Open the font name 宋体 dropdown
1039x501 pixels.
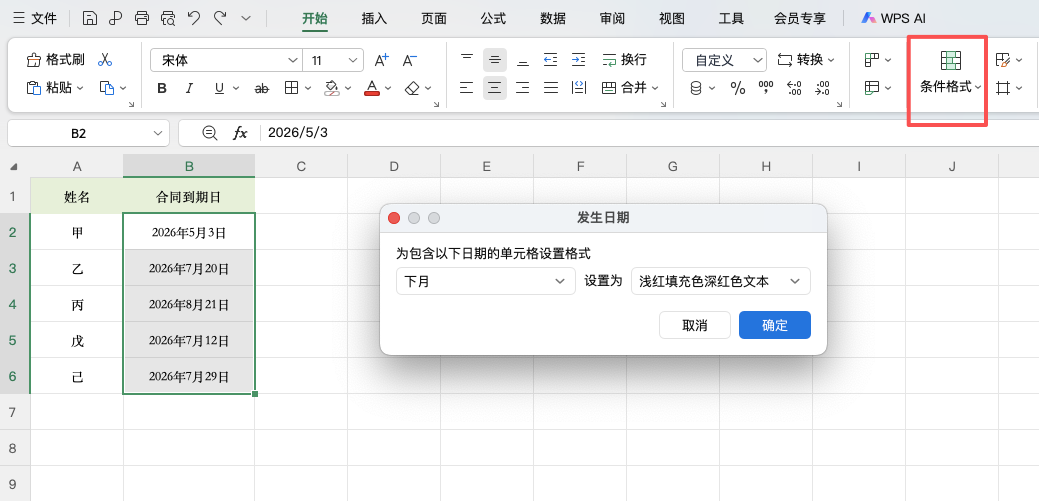click(x=293, y=60)
